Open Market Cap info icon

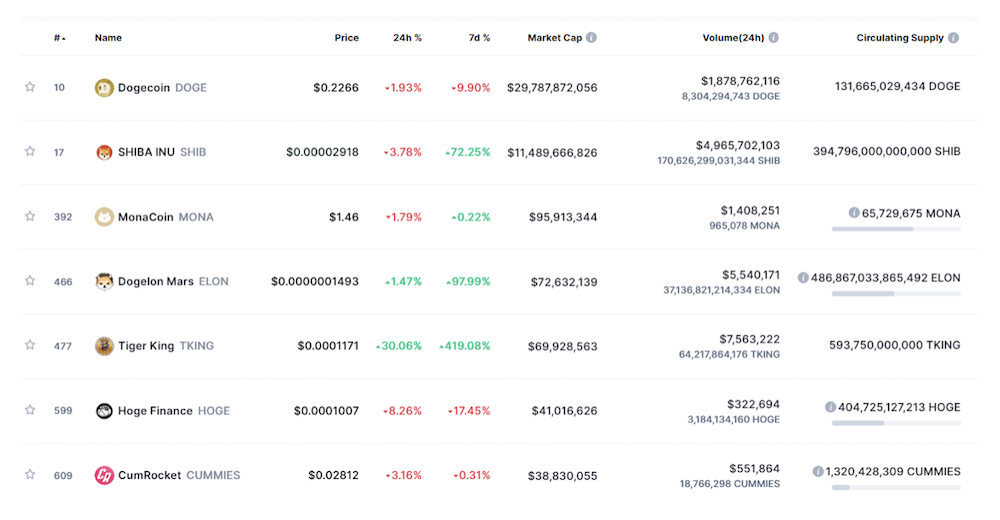(x=592, y=38)
